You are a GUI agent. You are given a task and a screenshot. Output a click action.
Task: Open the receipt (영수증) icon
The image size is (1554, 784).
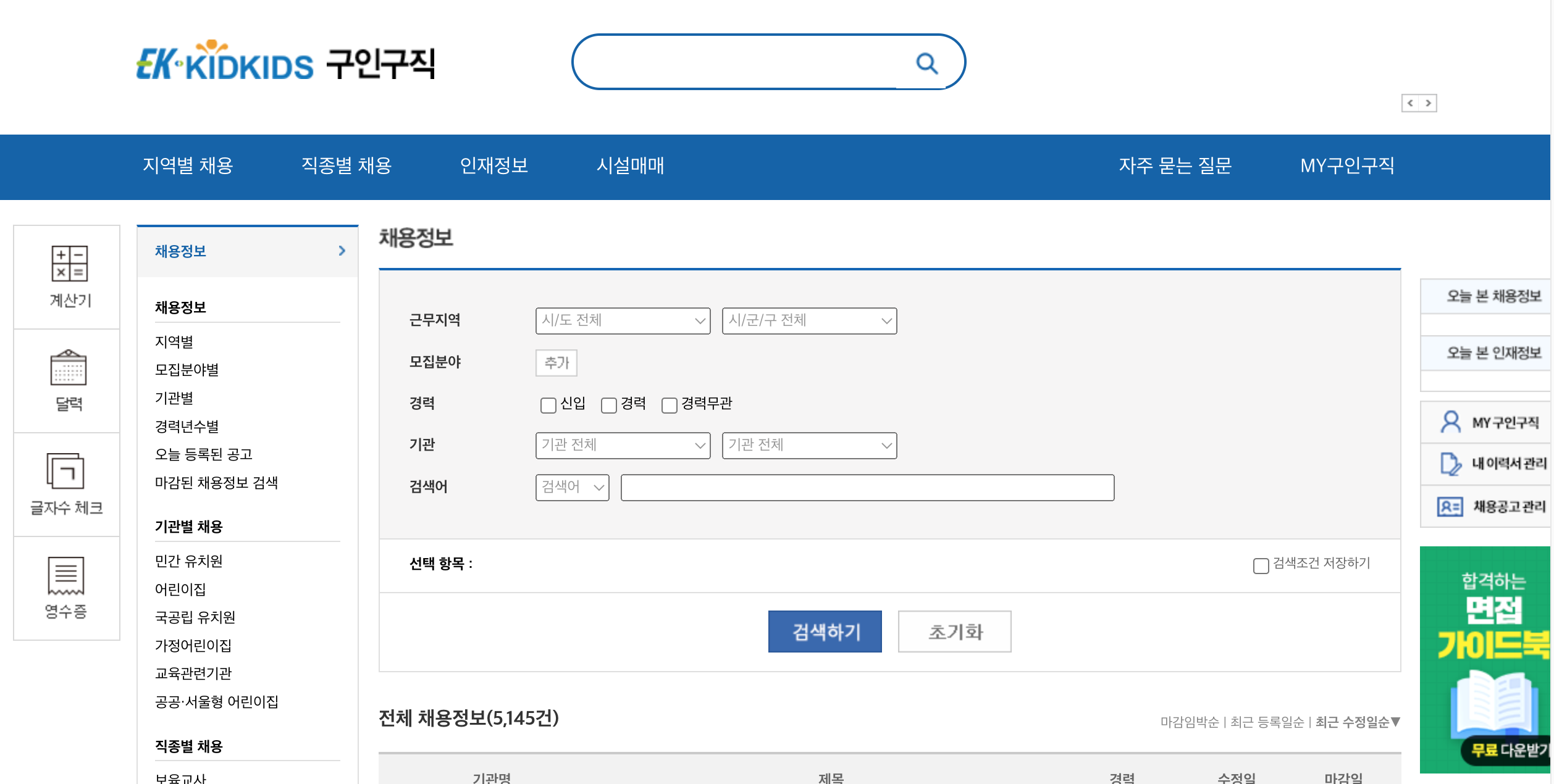66,575
